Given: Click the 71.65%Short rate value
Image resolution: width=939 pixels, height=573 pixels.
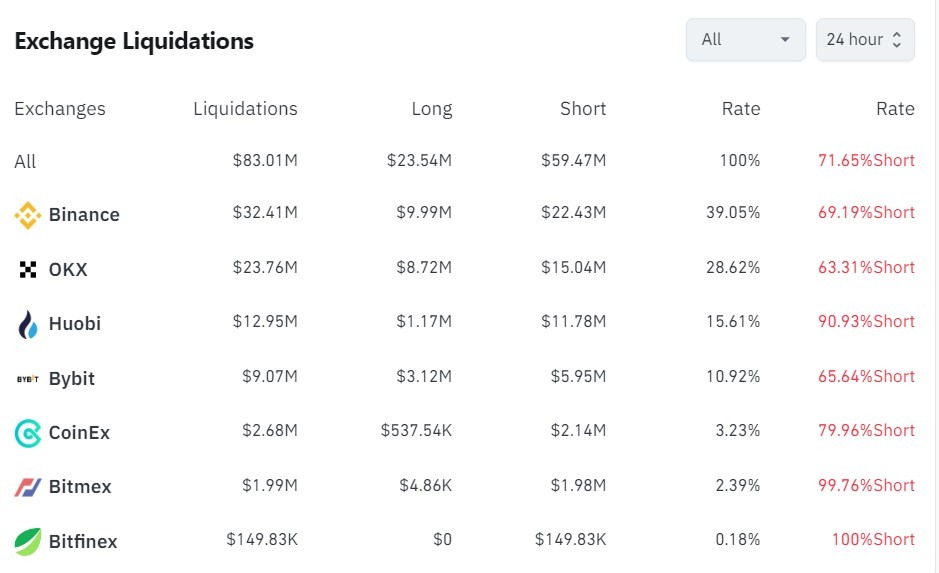Looking at the screenshot, I should pyautogui.click(x=865, y=161).
